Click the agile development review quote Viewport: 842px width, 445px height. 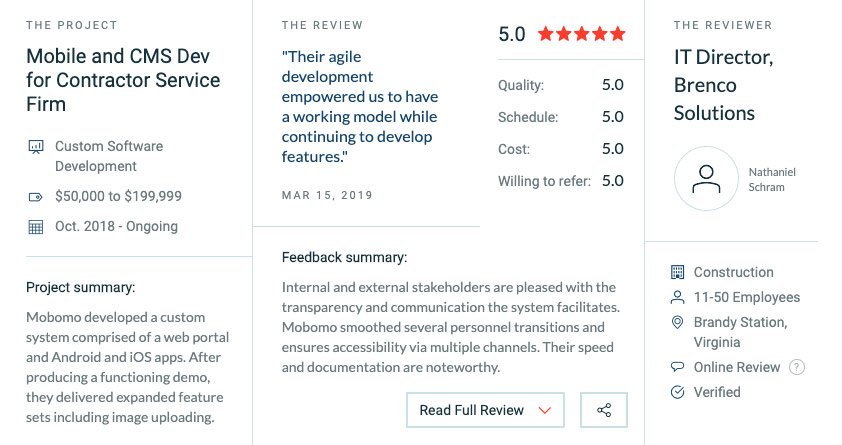click(360, 106)
